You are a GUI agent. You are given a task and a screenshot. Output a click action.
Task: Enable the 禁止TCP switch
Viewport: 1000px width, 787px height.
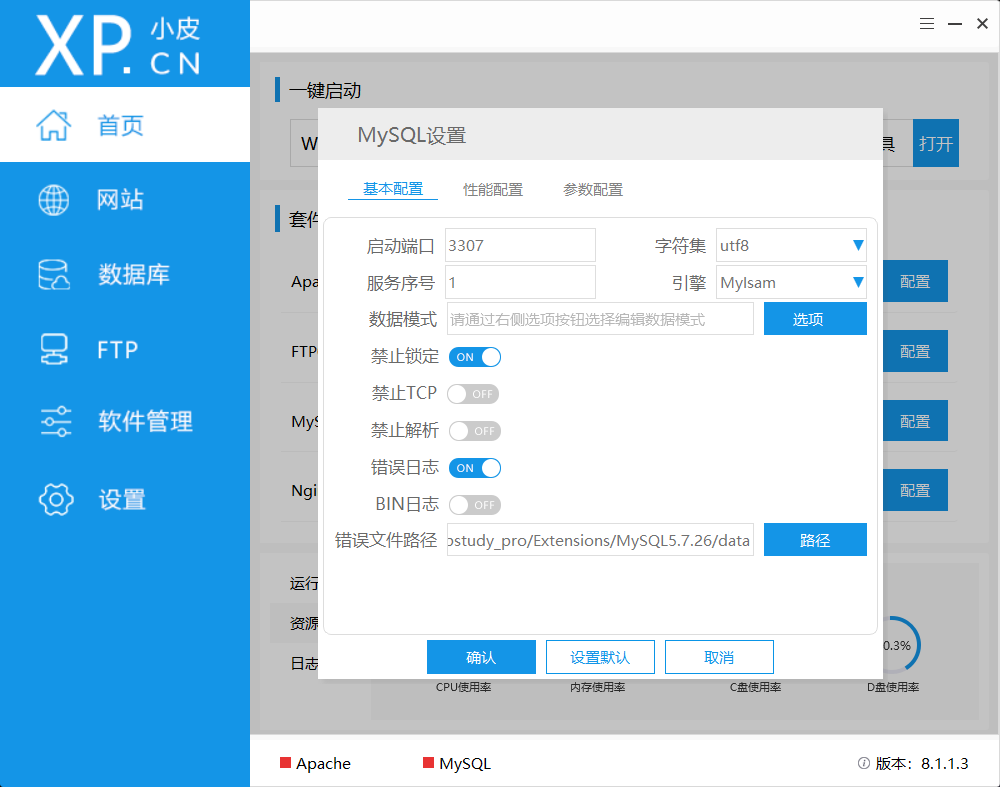coord(472,393)
